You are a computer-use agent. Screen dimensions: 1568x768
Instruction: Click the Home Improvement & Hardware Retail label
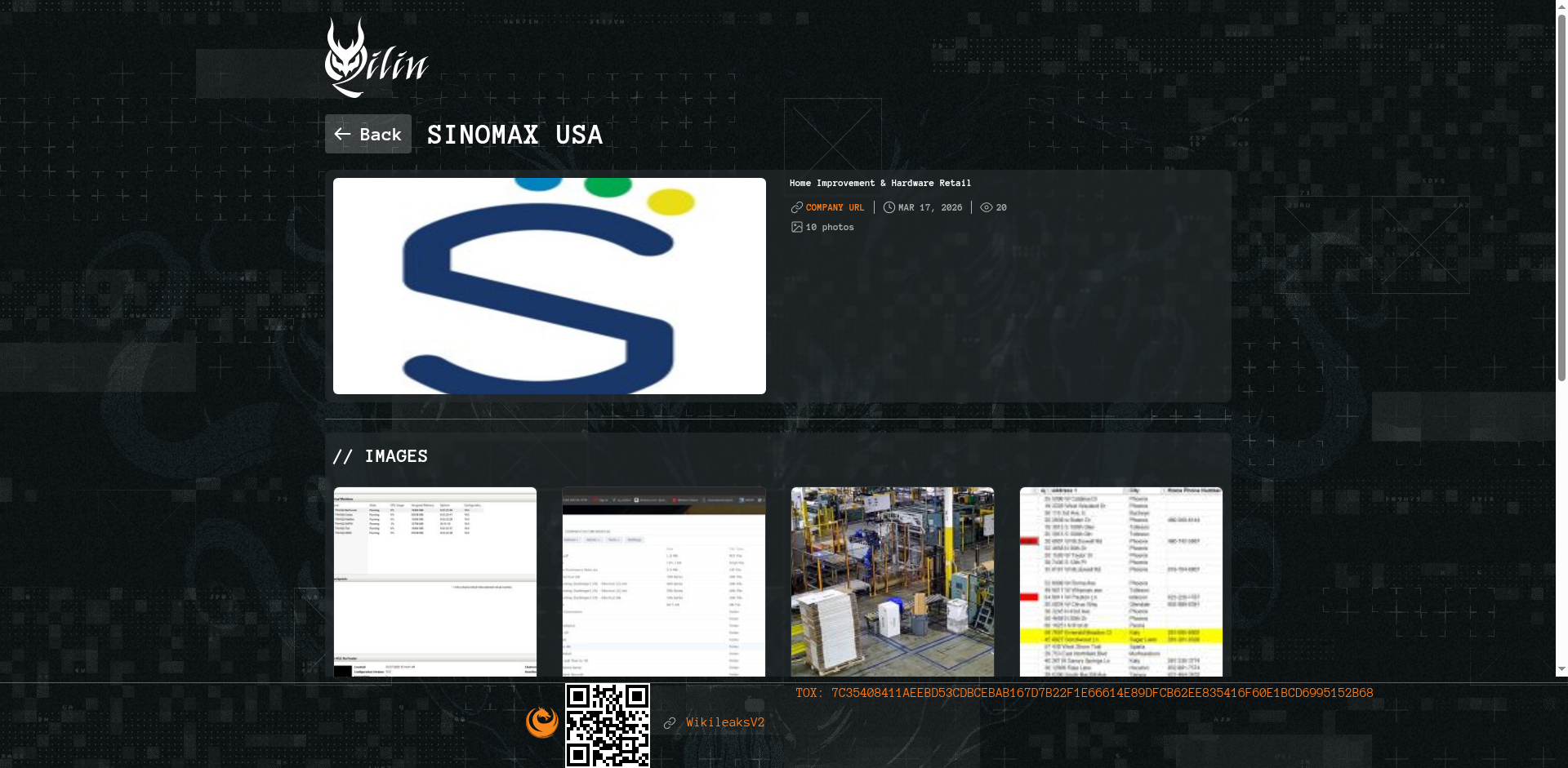point(880,184)
